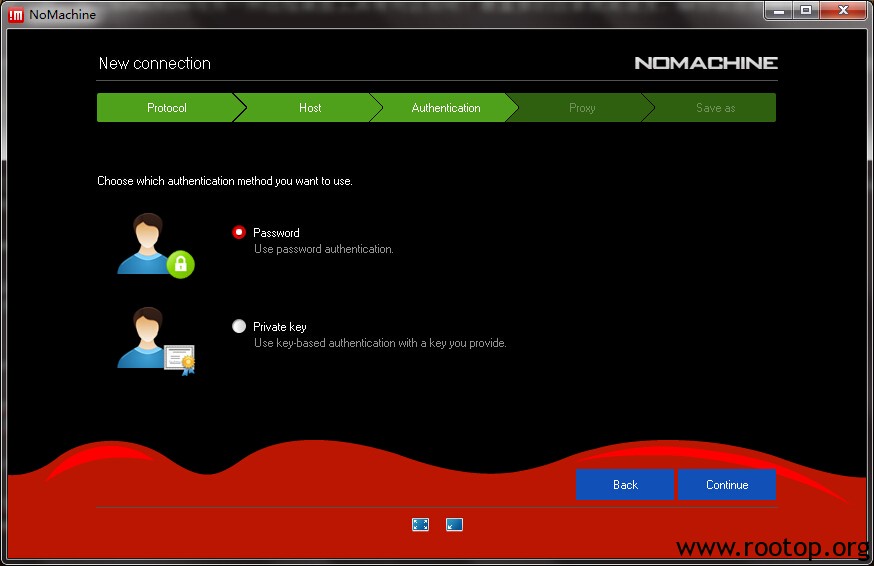Click the iconize window icon at bottom
Screen dimensions: 874x566
click(454, 525)
